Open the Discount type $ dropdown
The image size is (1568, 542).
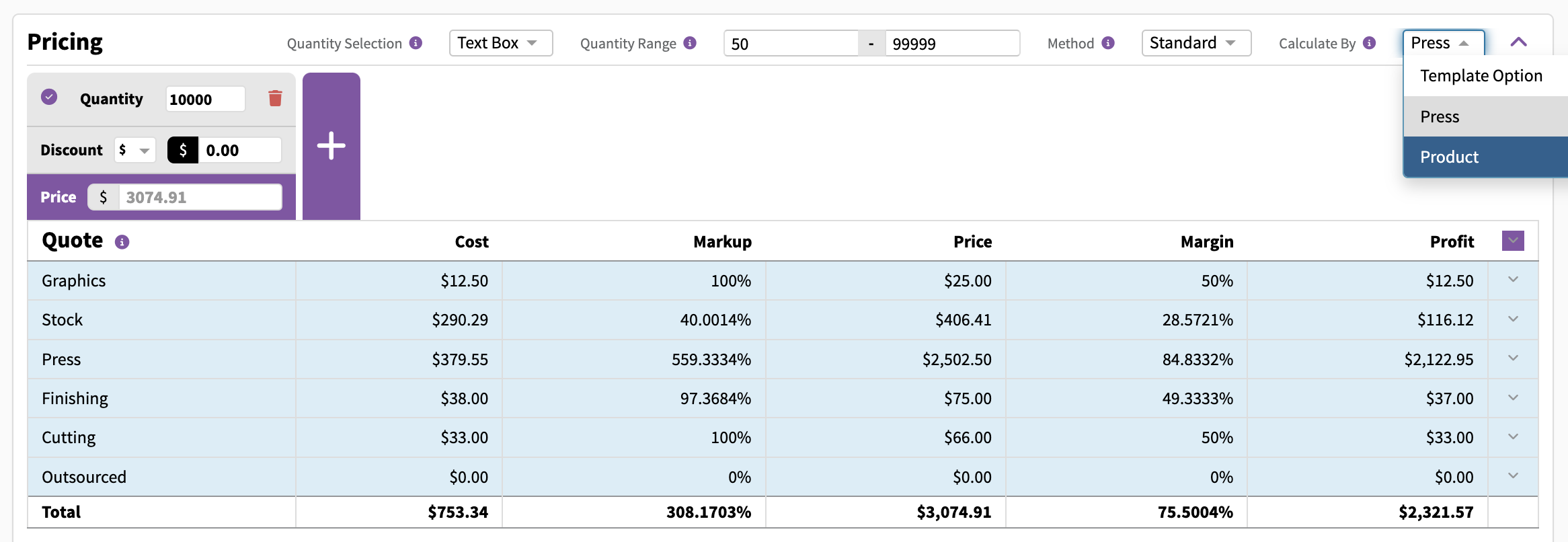click(x=134, y=150)
